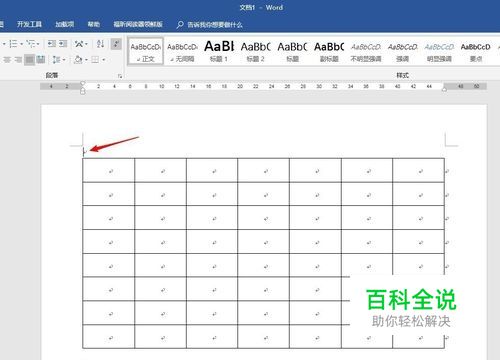Place cursor in the table's bottom-left cell
Screen dimensions: 500x360
[109, 337]
